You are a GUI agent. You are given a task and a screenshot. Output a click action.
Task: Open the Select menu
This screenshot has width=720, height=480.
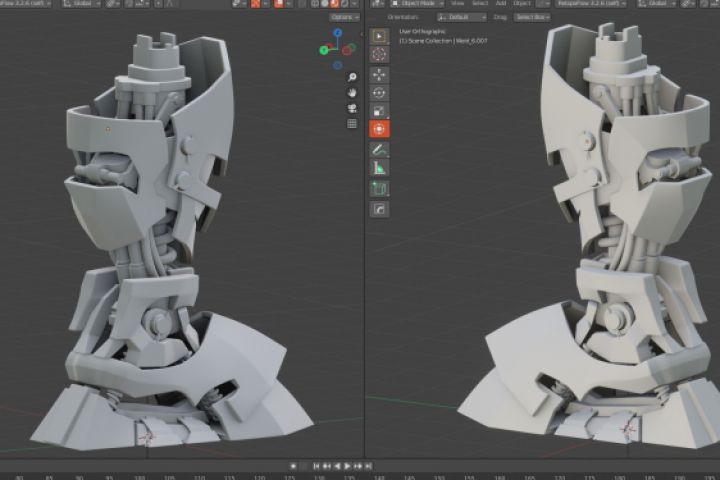(x=480, y=4)
